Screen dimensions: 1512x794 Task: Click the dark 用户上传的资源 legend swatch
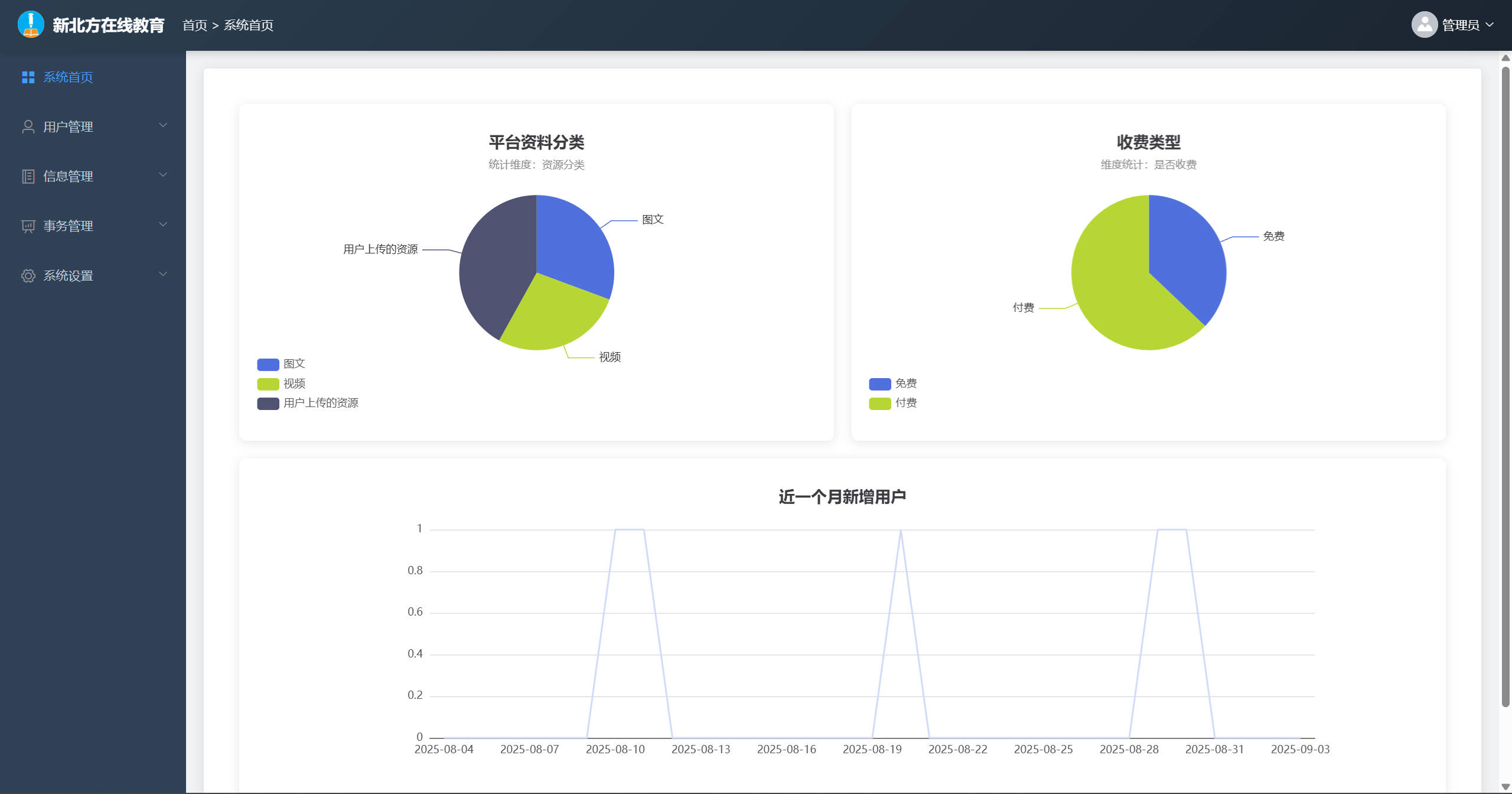pyautogui.click(x=268, y=403)
